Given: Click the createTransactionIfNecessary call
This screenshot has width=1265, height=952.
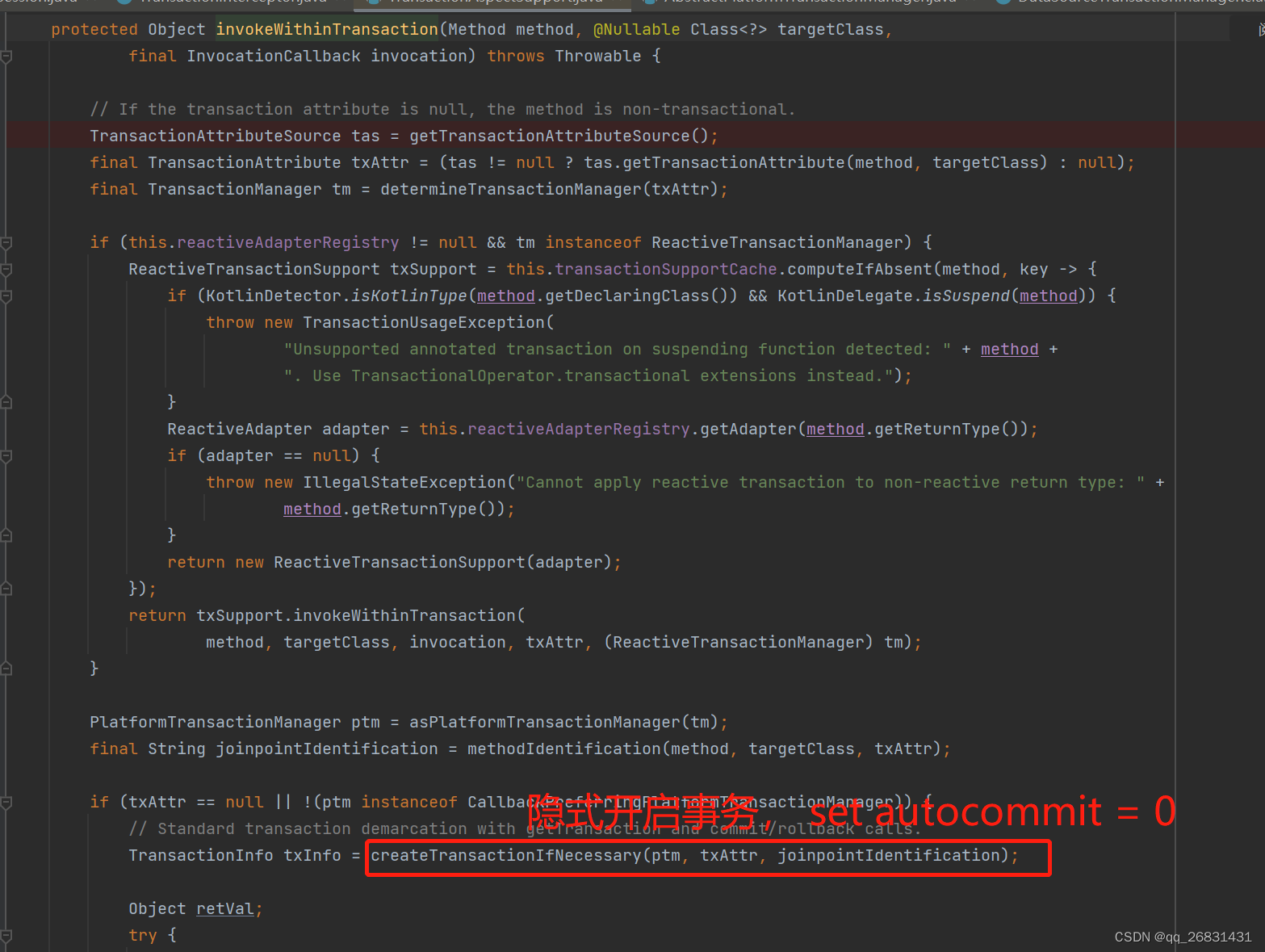Looking at the screenshot, I should tap(506, 856).
